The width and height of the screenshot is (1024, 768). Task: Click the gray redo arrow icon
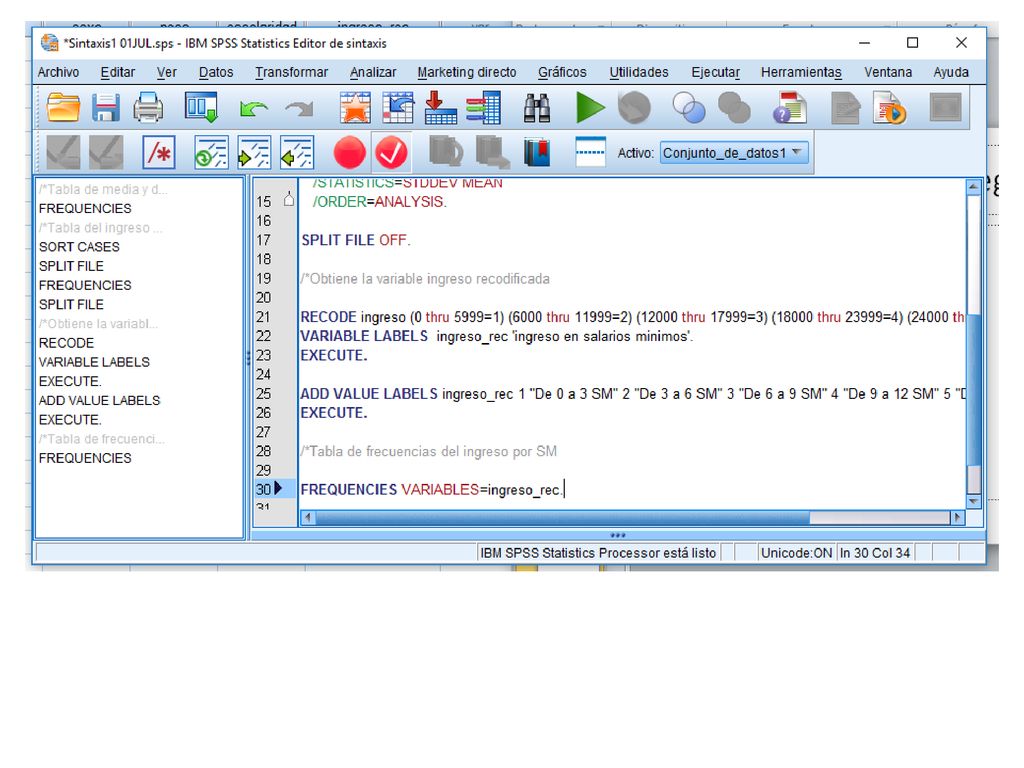click(x=299, y=109)
